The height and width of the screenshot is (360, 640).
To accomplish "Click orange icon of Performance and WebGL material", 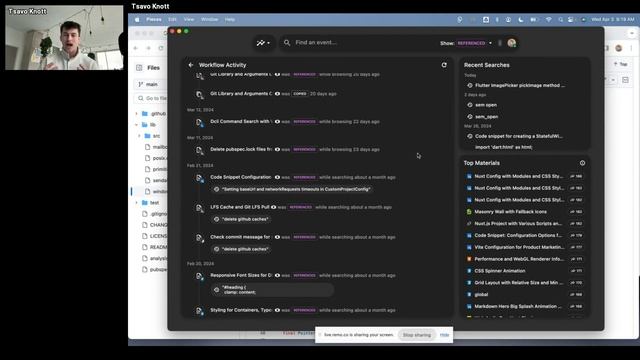I will (469, 259).
